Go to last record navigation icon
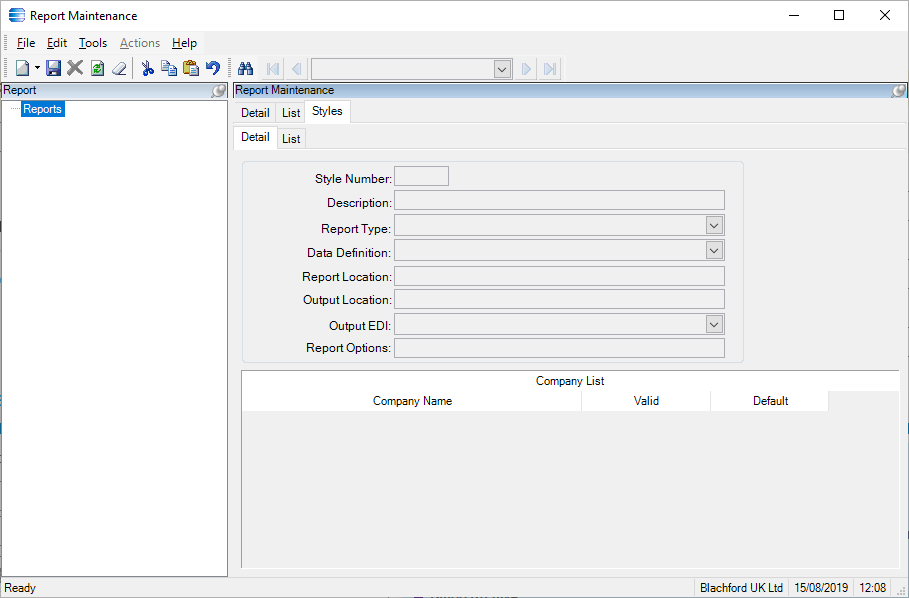 pos(550,70)
